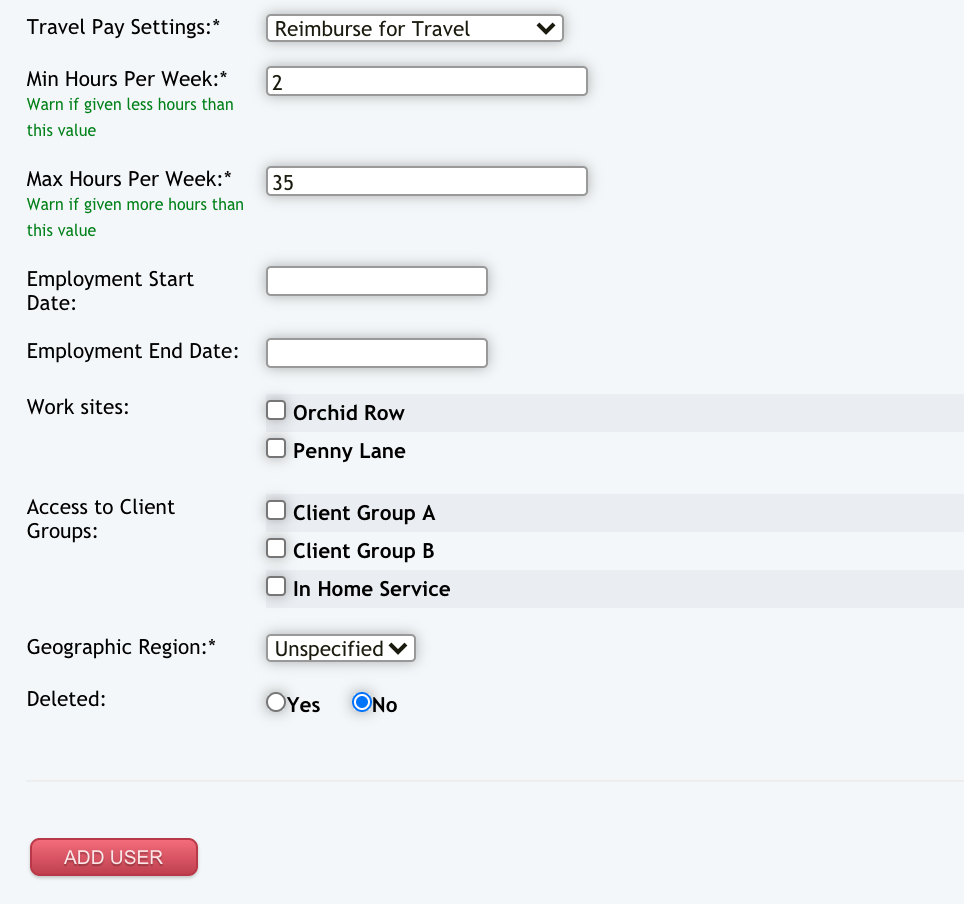Check the Orchid Row work site checkbox
Screen dimensions: 964x904
276,411
